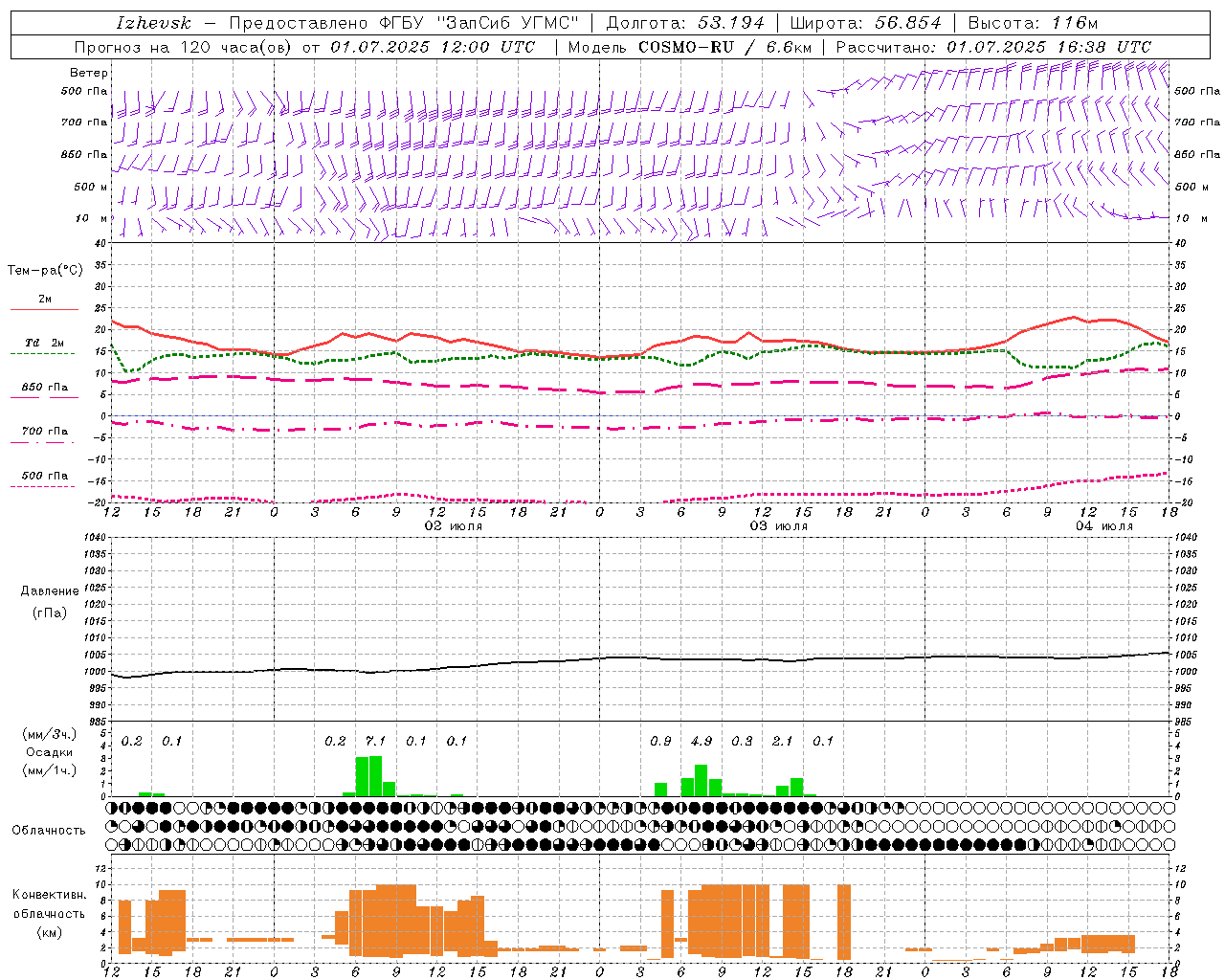Click the "Облачность" cloud cover label
This screenshot has width=1225, height=980.
49,830
